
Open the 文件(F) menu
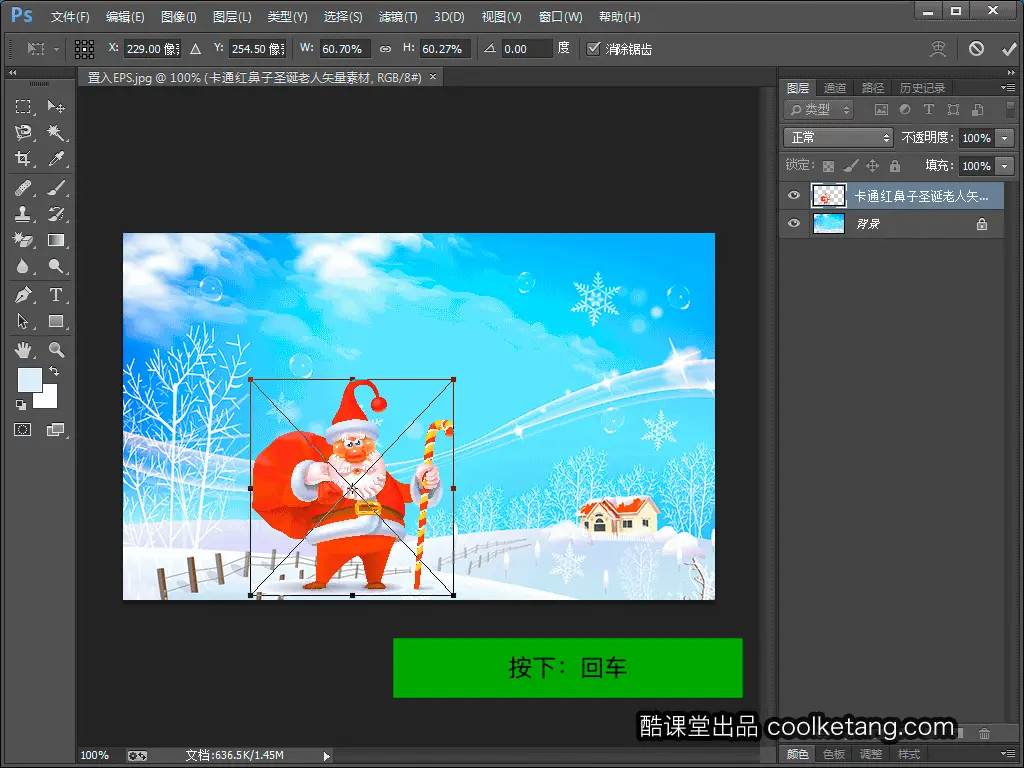tap(70, 17)
